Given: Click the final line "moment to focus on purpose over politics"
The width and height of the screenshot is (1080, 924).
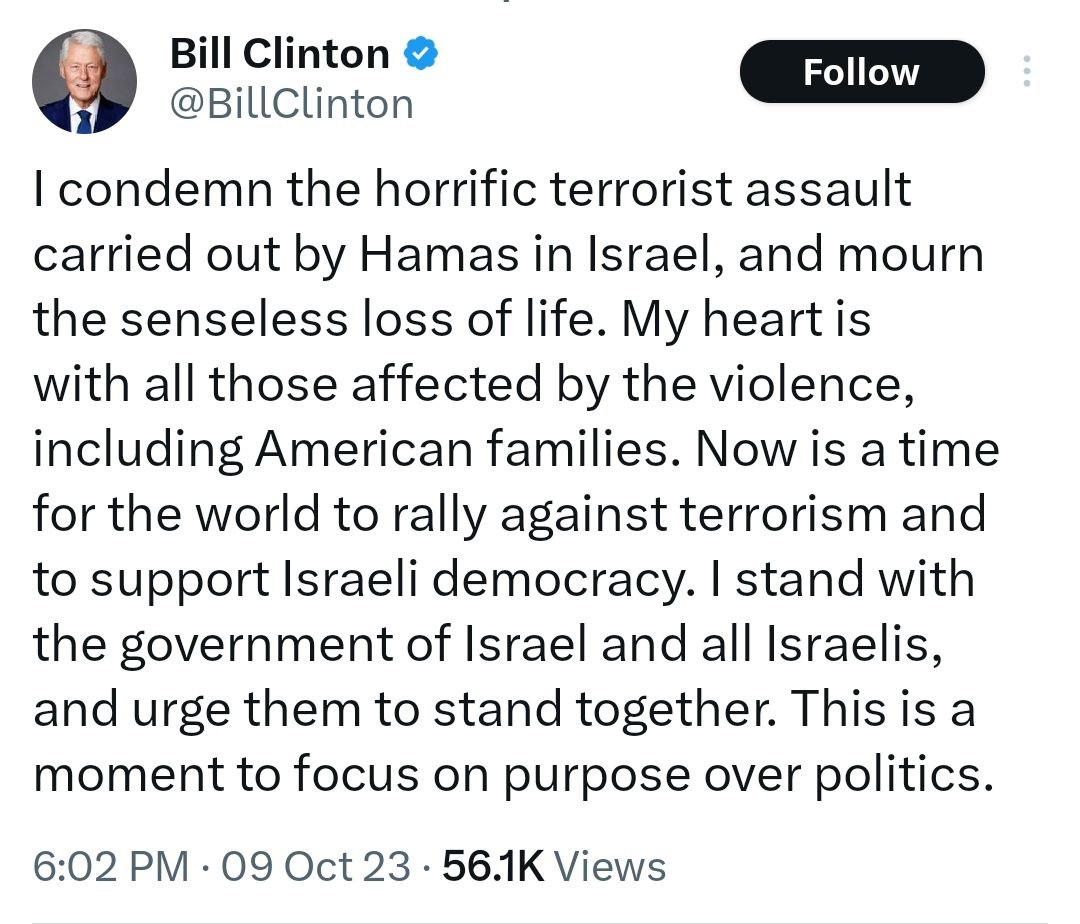Looking at the screenshot, I should (x=514, y=776).
